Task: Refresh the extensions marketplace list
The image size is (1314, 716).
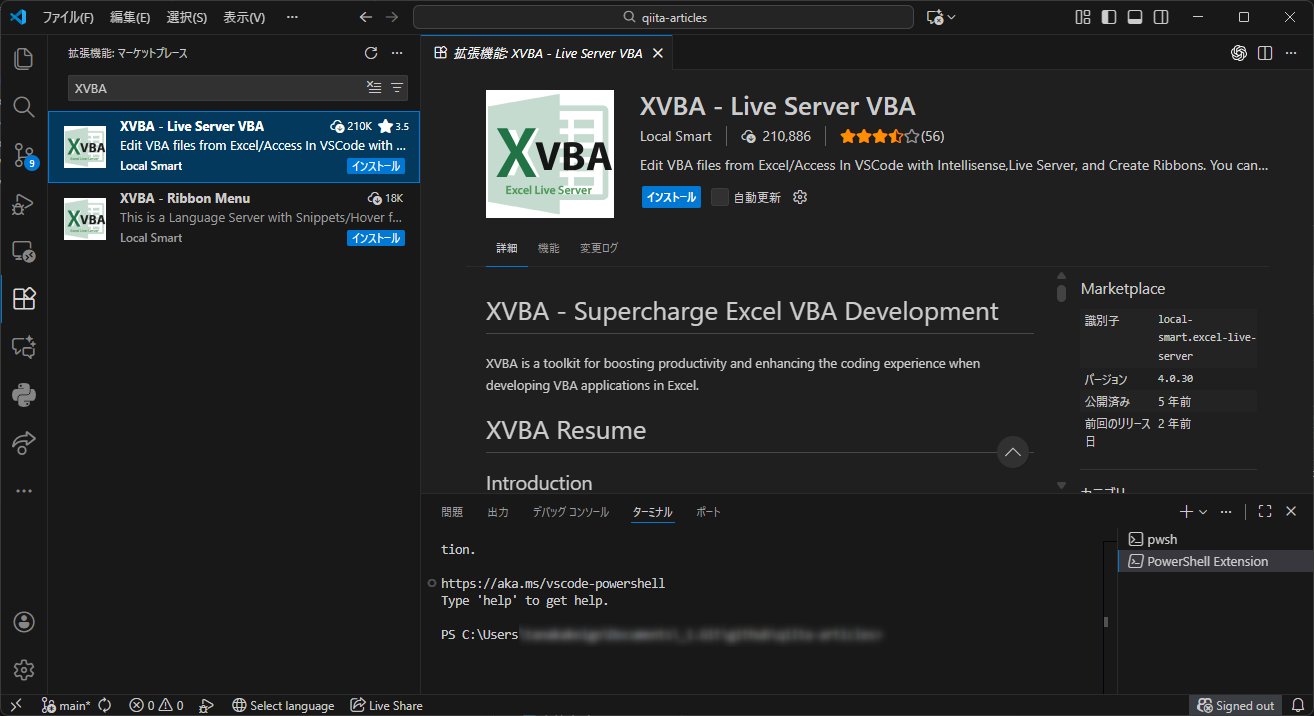Action: 371,53
